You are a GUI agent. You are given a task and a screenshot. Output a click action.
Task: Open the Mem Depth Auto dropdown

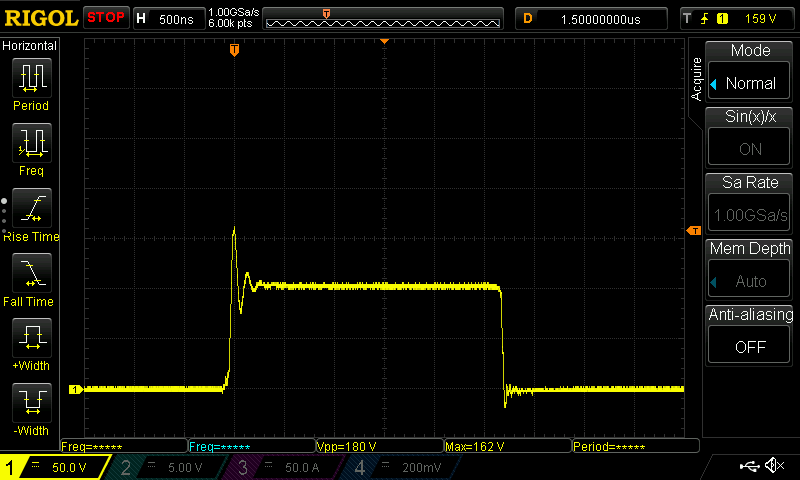click(750, 281)
